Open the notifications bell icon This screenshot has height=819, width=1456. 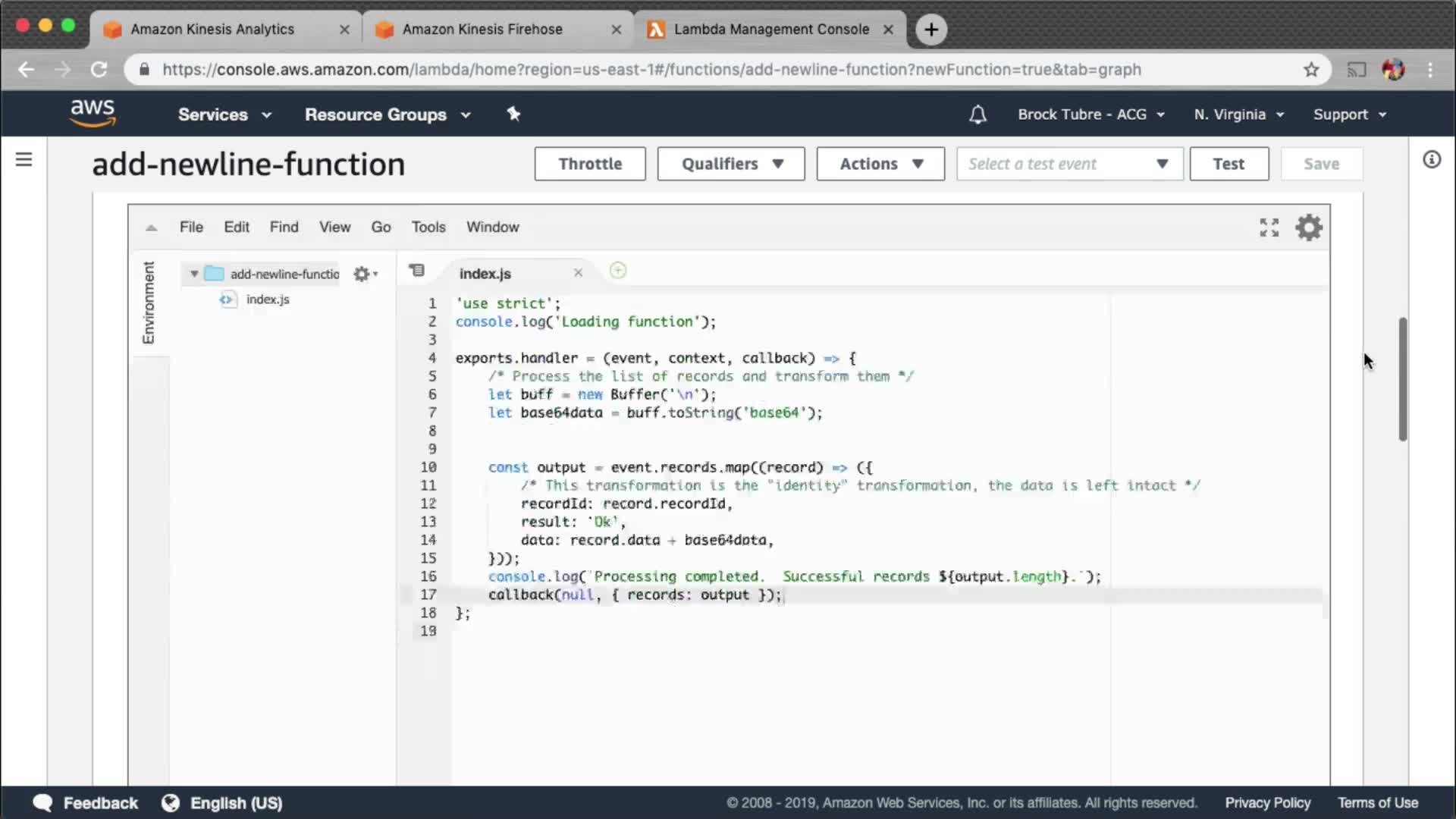click(x=977, y=115)
